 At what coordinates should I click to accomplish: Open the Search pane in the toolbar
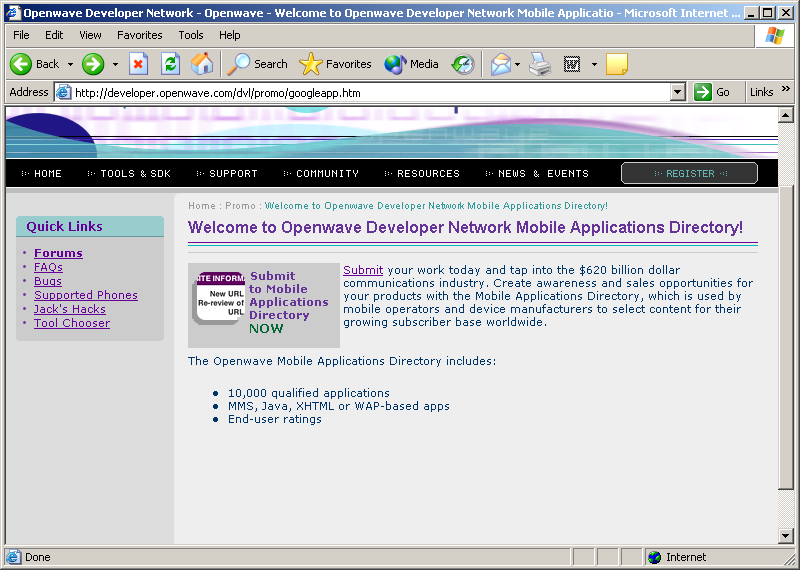click(258, 64)
